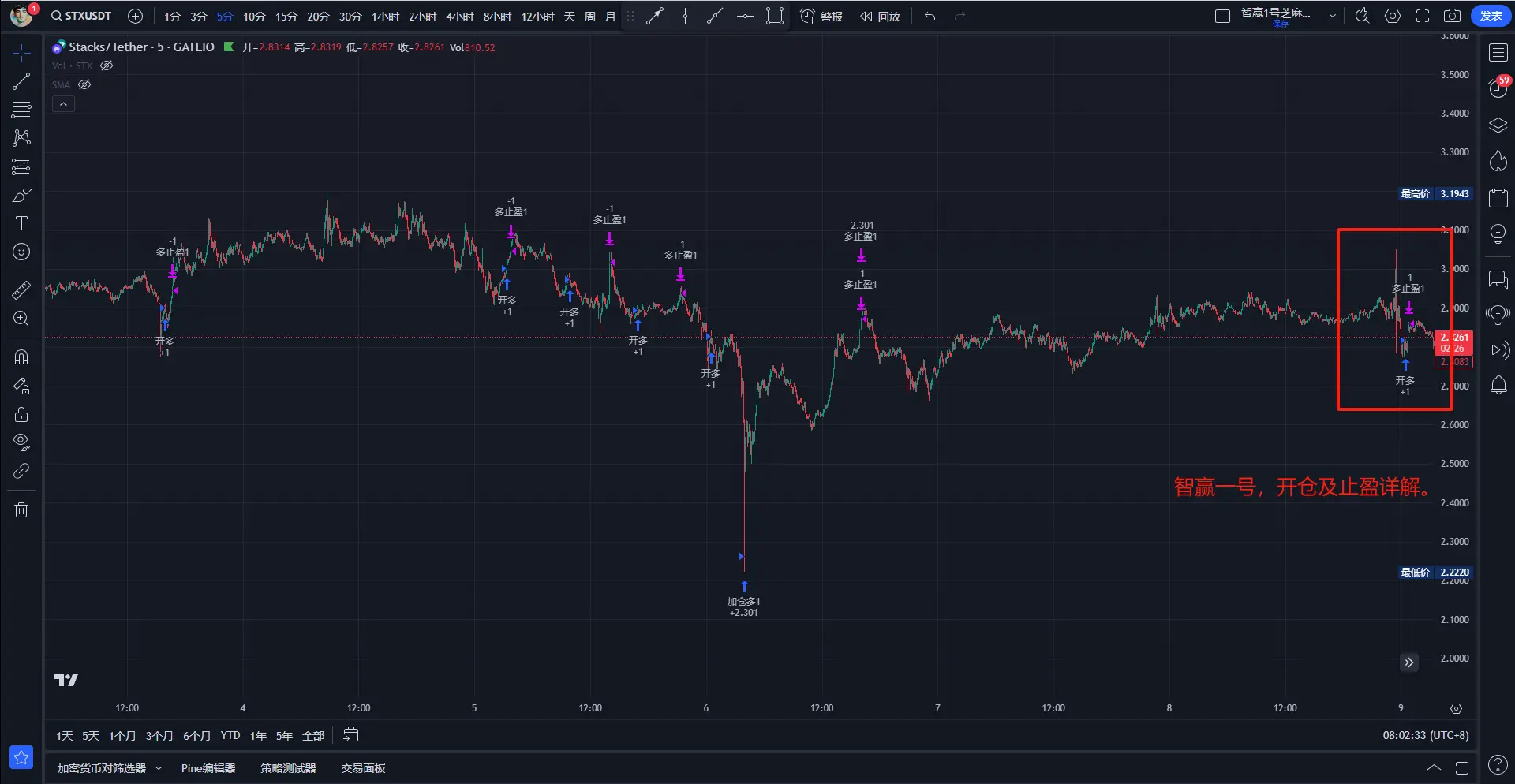Start the 回放 bar replay

[x=880, y=16]
